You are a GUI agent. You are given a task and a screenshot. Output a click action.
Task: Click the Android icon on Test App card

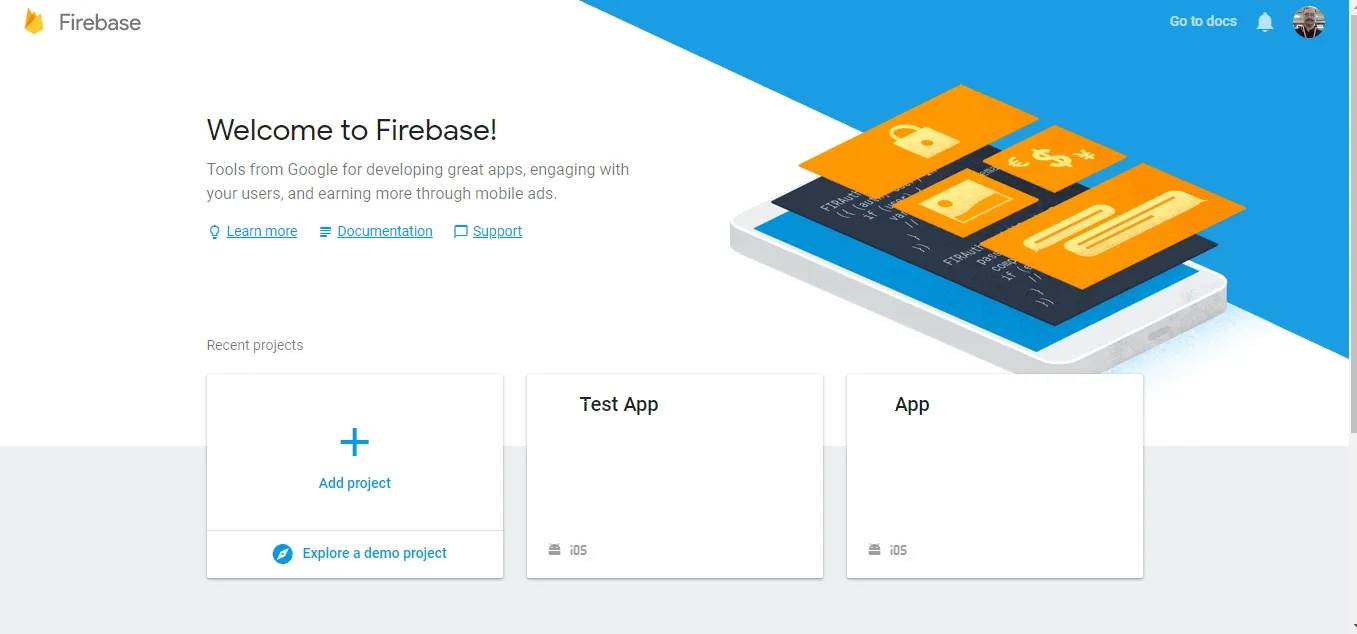click(555, 550)
